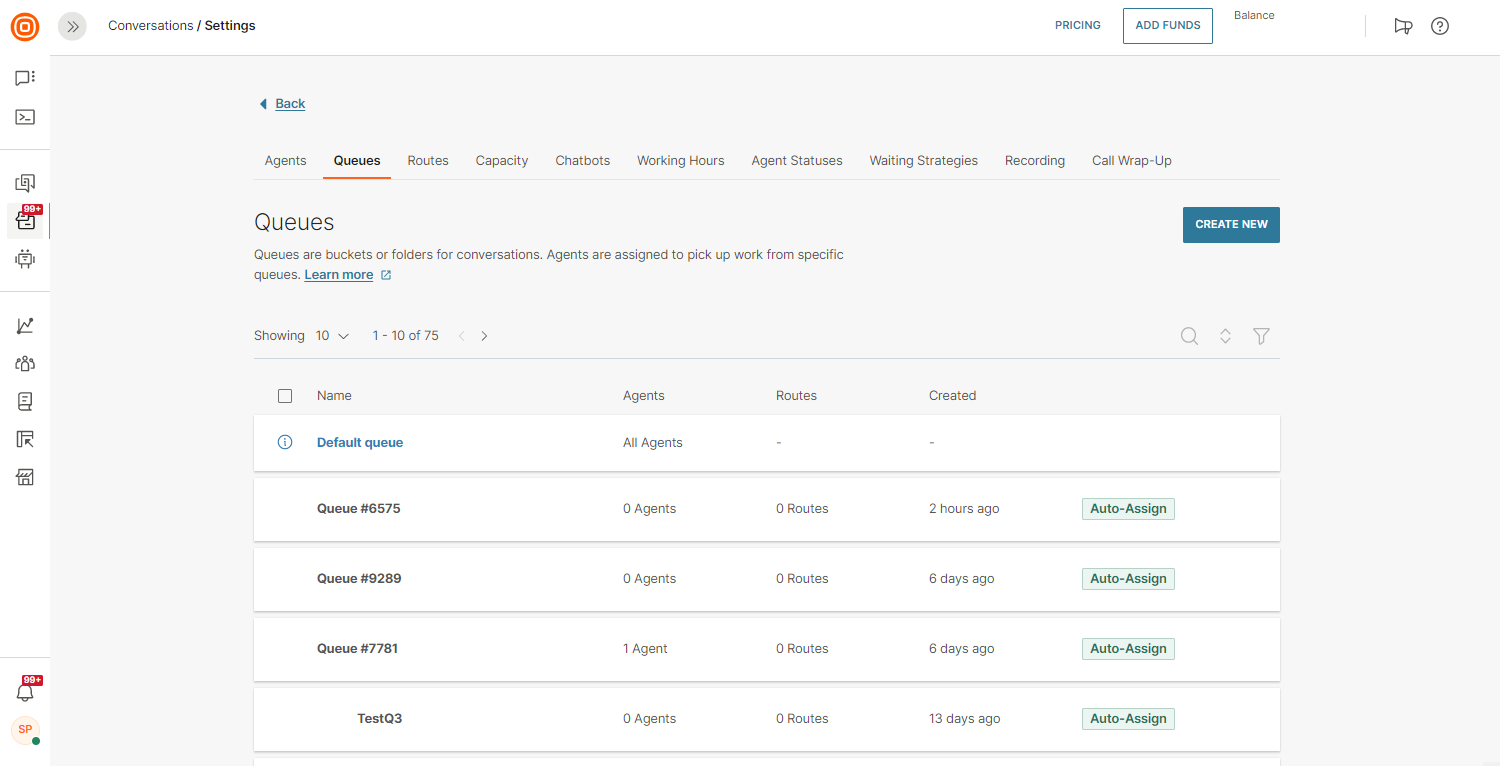Click the ADD FUNDS button

coord(1167,26)
